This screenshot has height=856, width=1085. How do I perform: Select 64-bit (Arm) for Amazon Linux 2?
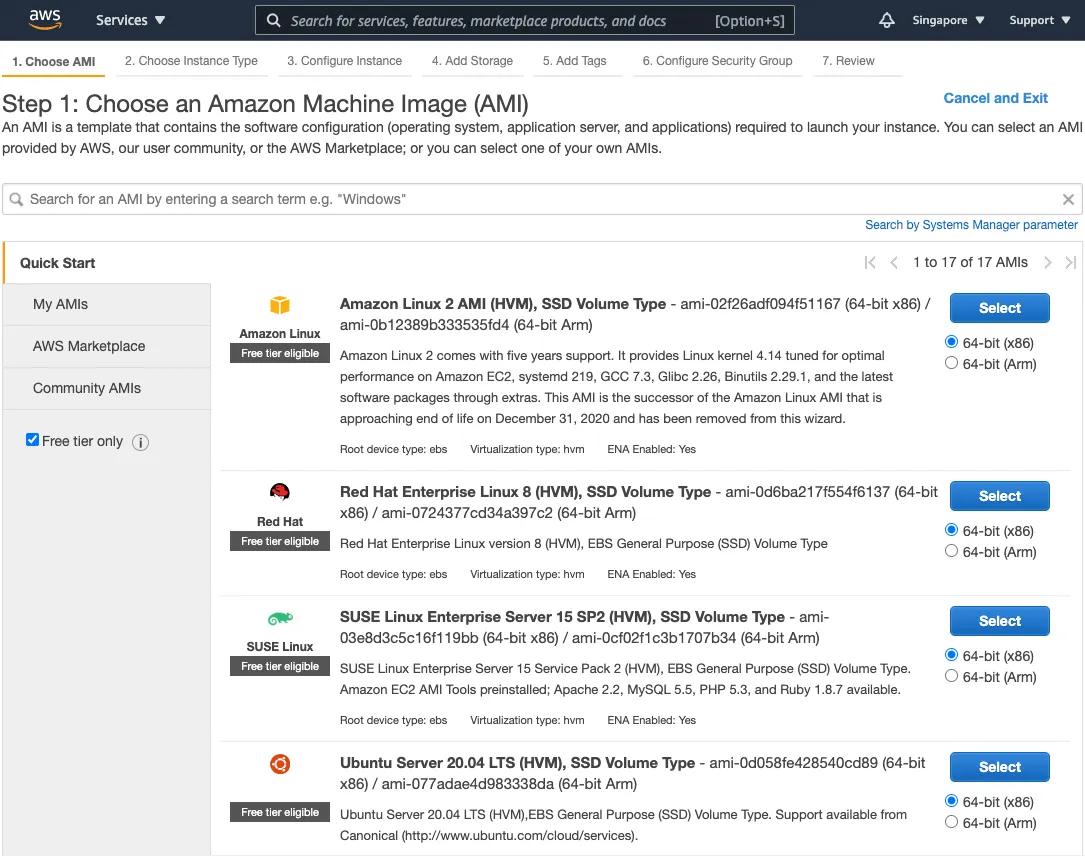951,363
